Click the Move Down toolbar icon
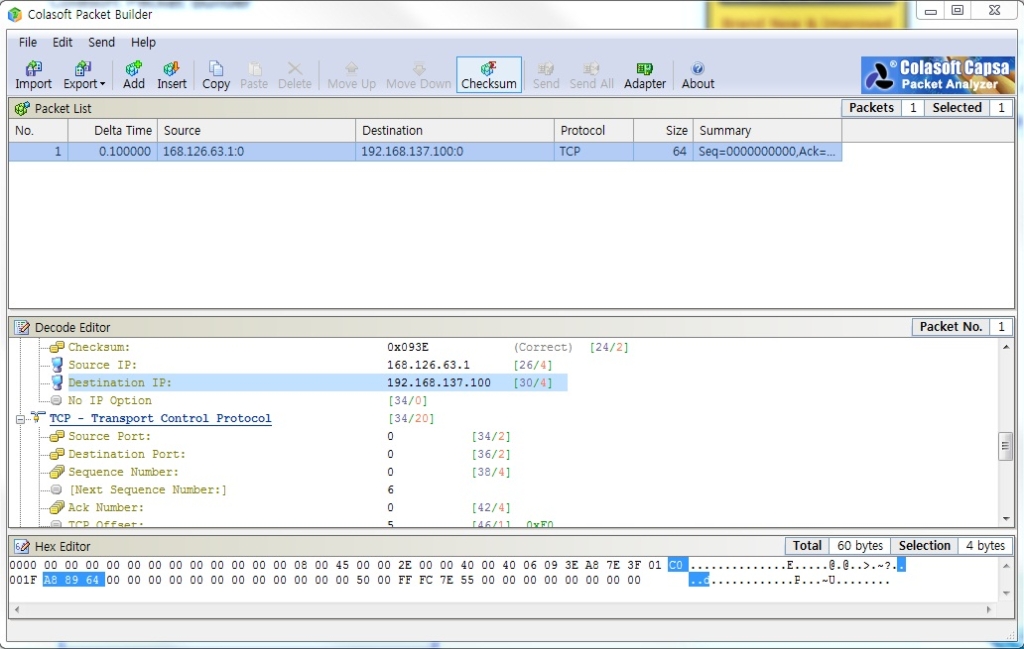Image resolution: width=1024 pixels, height=649 pixels. click(419, 75)
